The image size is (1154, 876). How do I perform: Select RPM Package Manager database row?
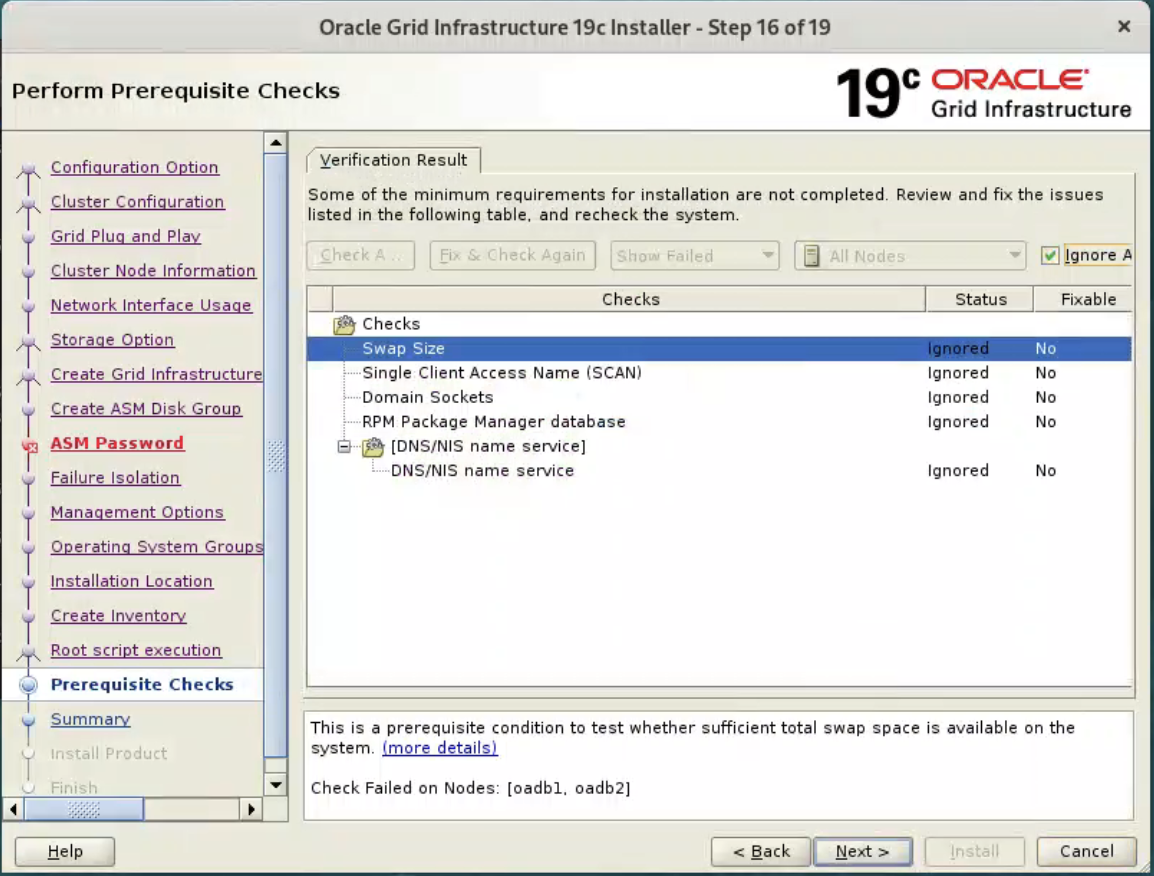719,422
